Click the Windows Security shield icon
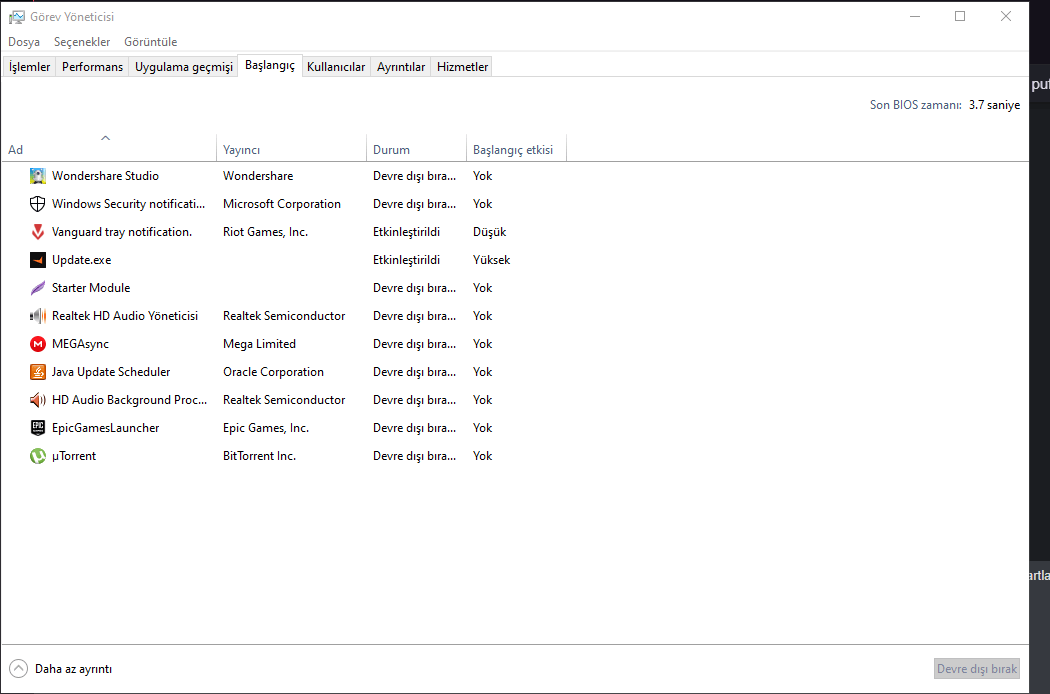 pos(38,204)
